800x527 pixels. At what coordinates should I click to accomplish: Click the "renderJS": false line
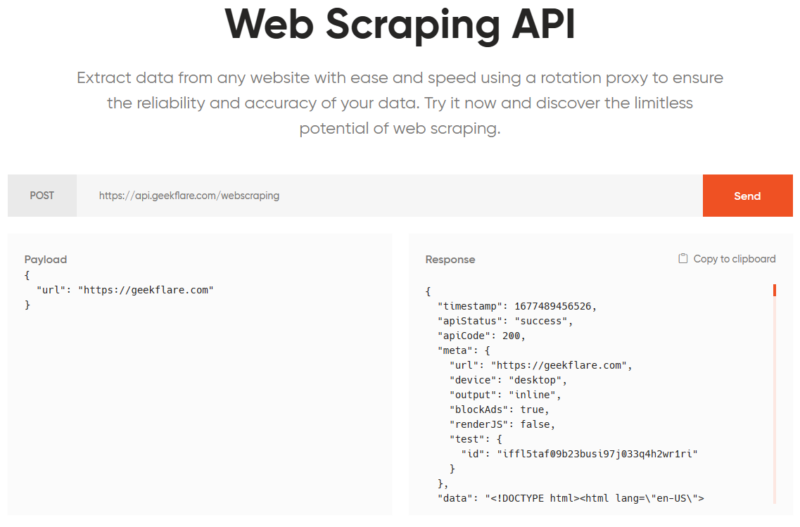502,424
